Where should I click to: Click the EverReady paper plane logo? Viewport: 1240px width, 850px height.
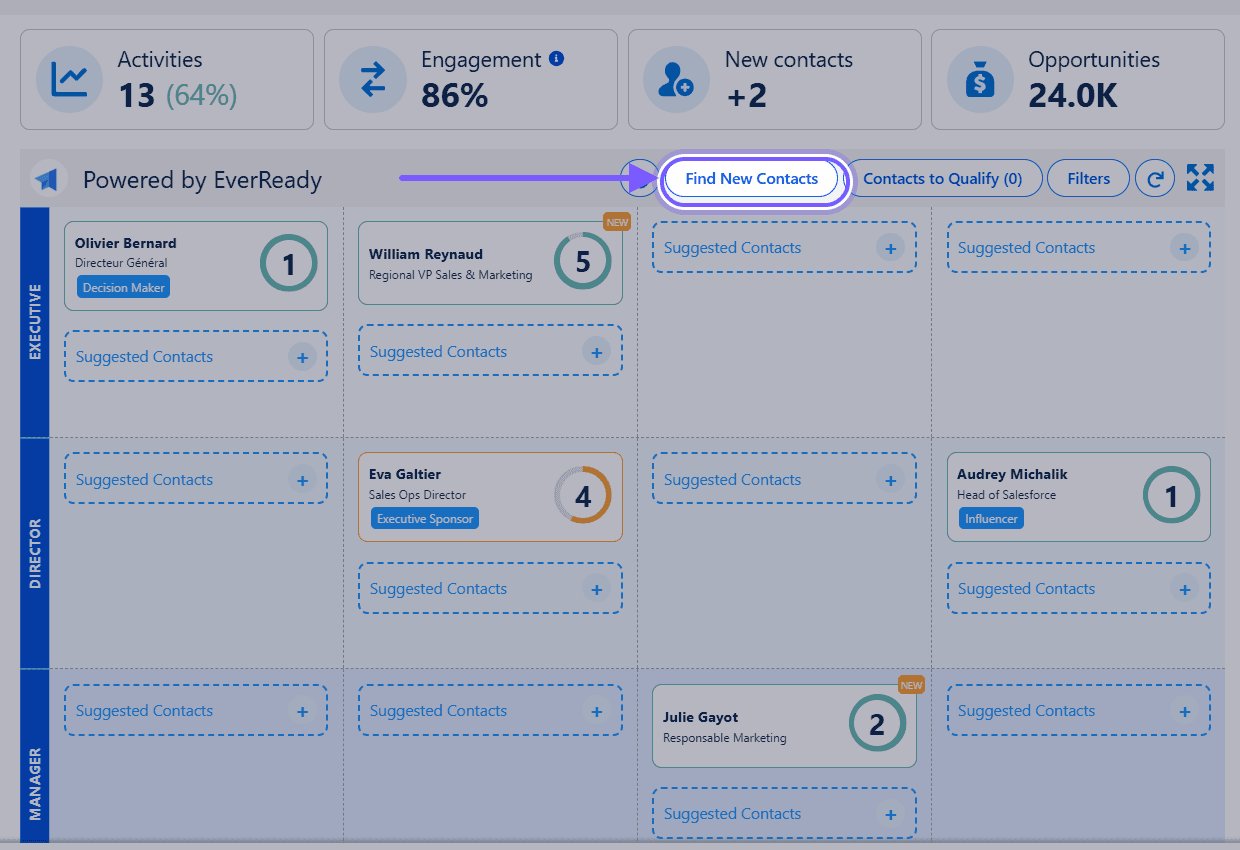click(49, 179)
